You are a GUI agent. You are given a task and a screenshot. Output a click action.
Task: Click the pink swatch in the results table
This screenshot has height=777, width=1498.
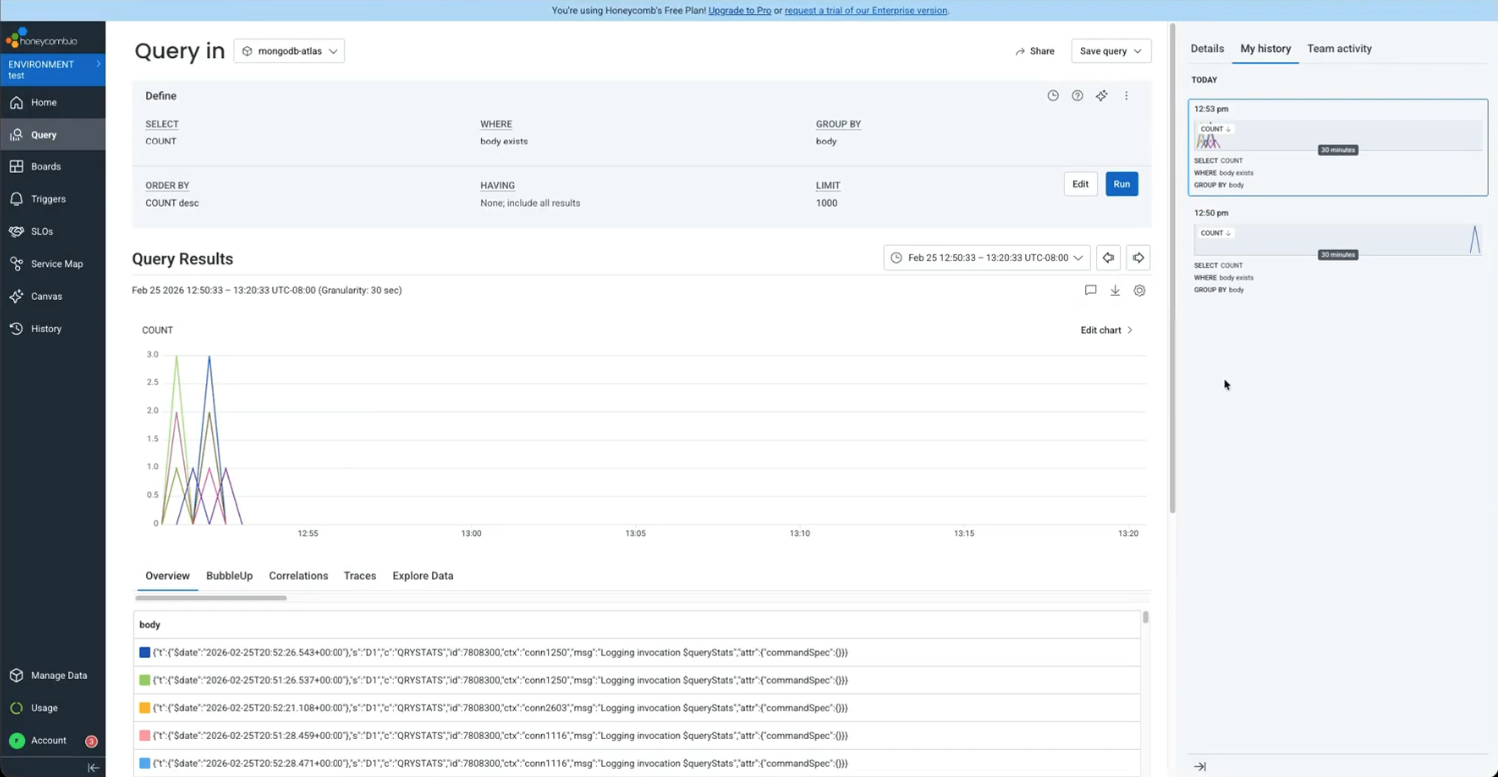[145, 736]
